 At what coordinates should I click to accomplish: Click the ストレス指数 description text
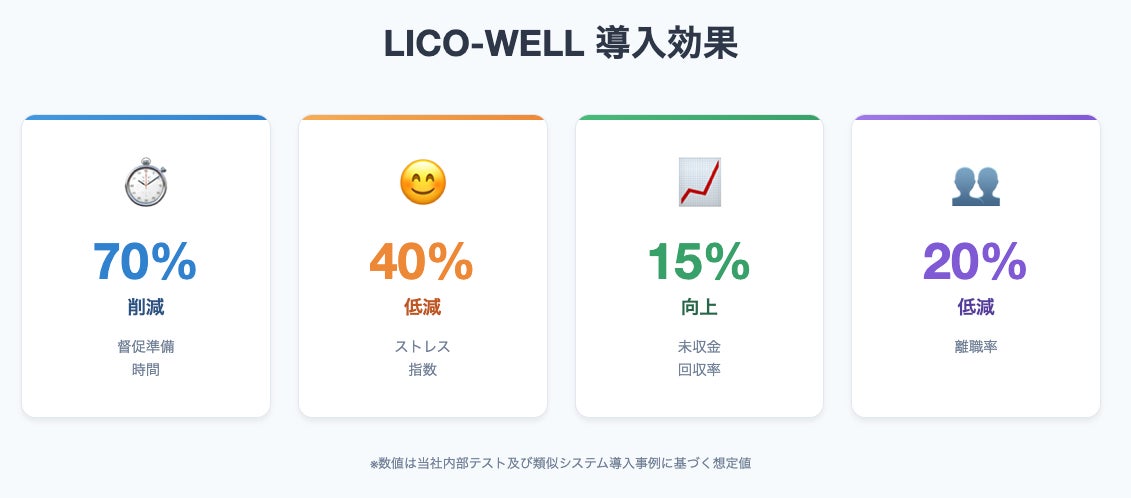422,358
